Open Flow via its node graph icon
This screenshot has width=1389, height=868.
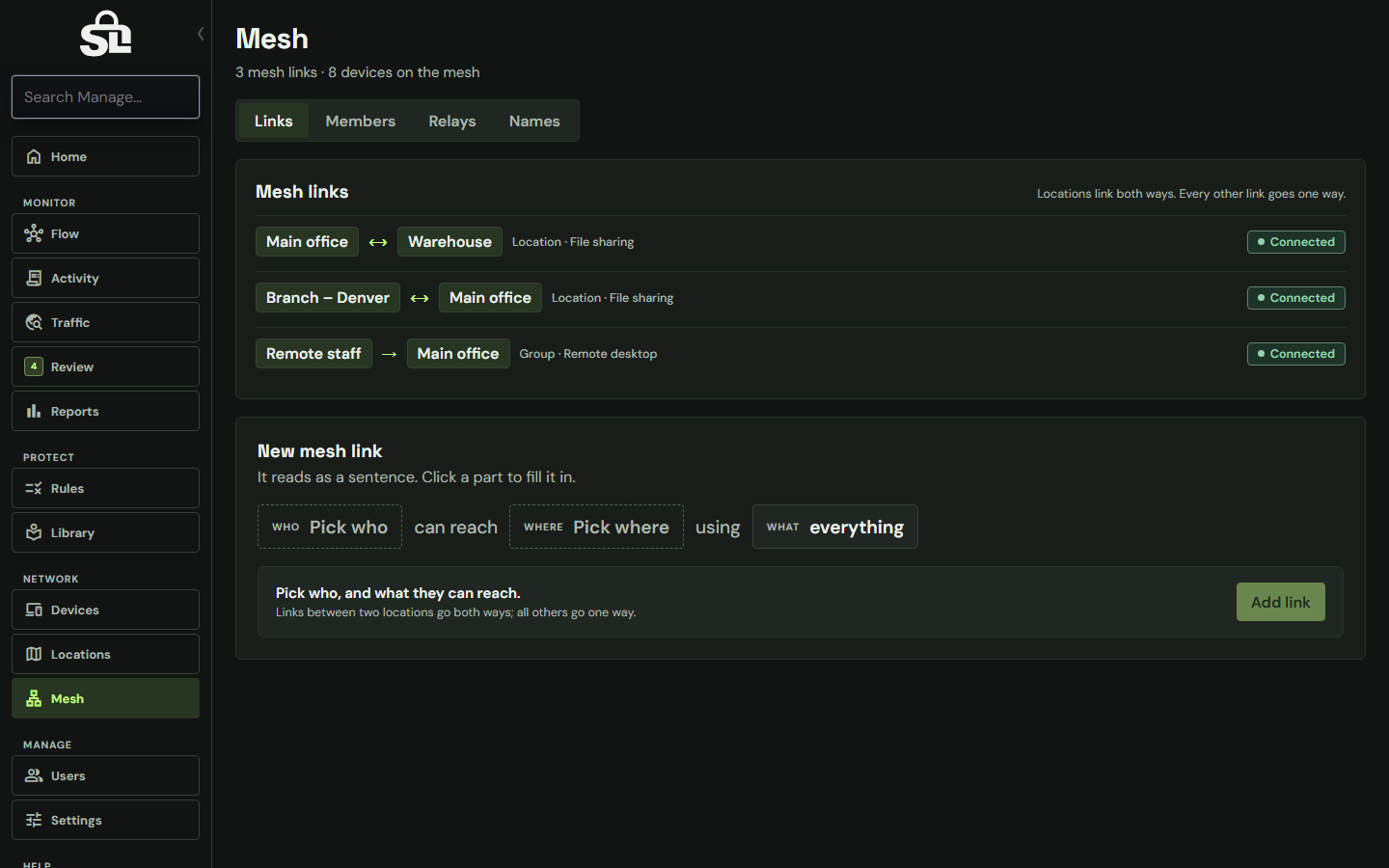pos(34,233)
